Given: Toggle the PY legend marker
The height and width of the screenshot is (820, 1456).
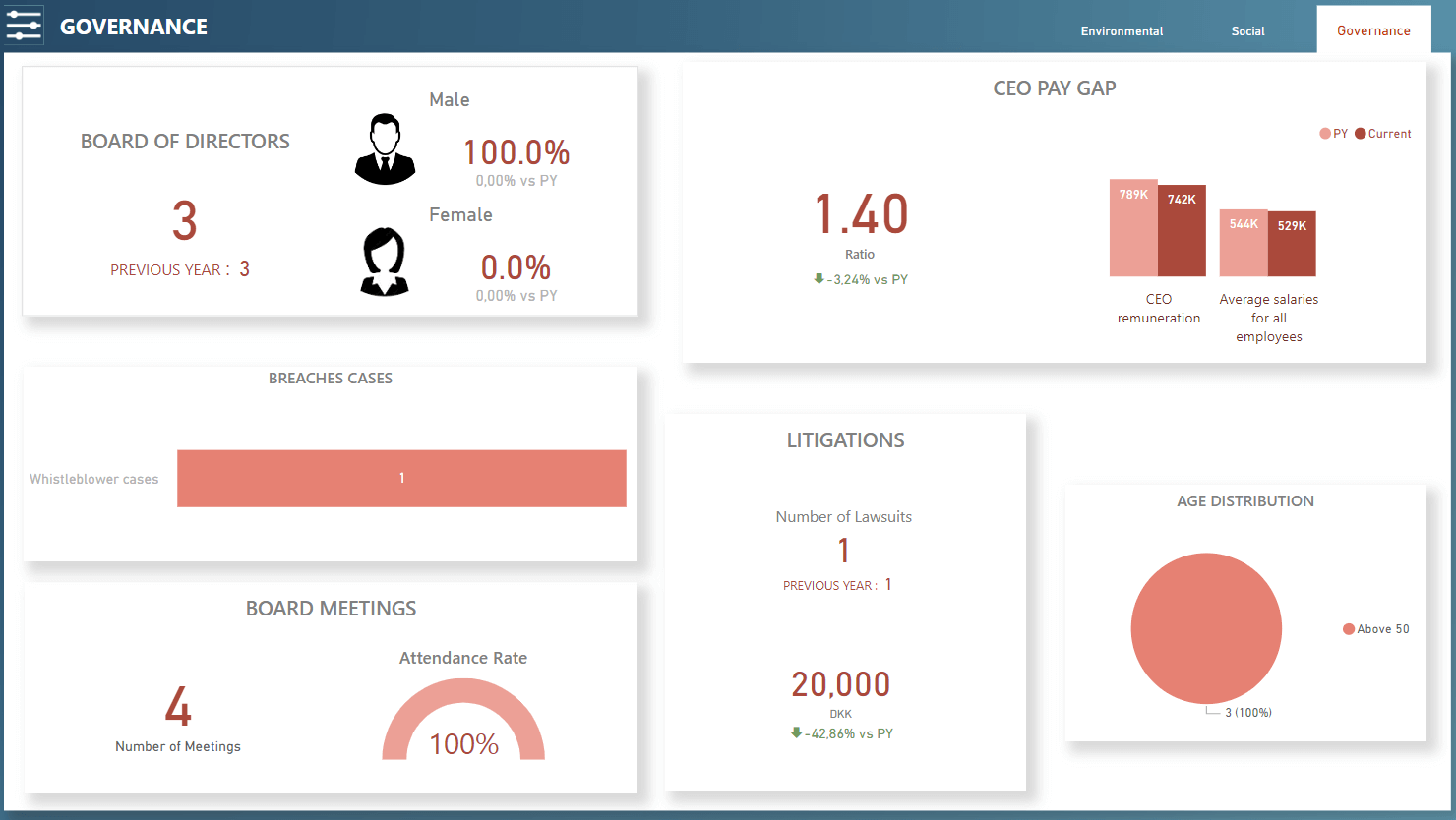Looking at the screenshot, I should [x=1325, y=134].
